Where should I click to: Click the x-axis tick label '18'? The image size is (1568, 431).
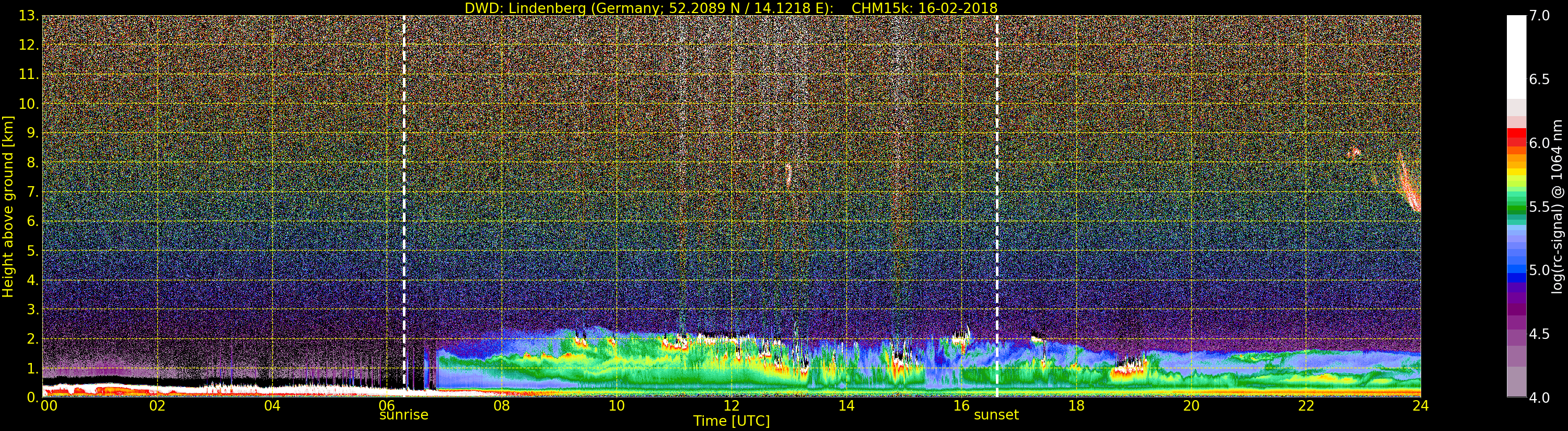coord(1076,405)
